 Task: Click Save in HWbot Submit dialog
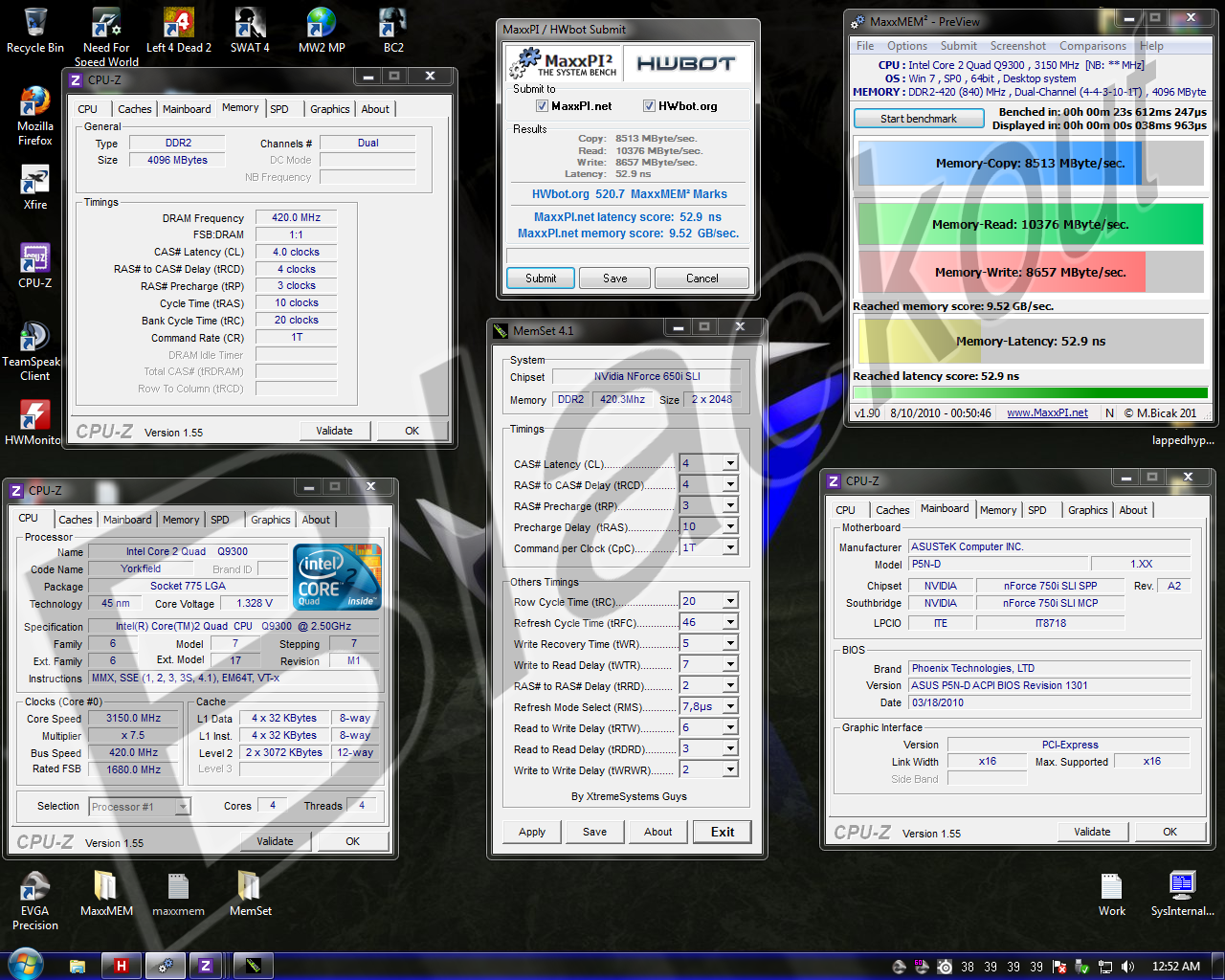615,278
